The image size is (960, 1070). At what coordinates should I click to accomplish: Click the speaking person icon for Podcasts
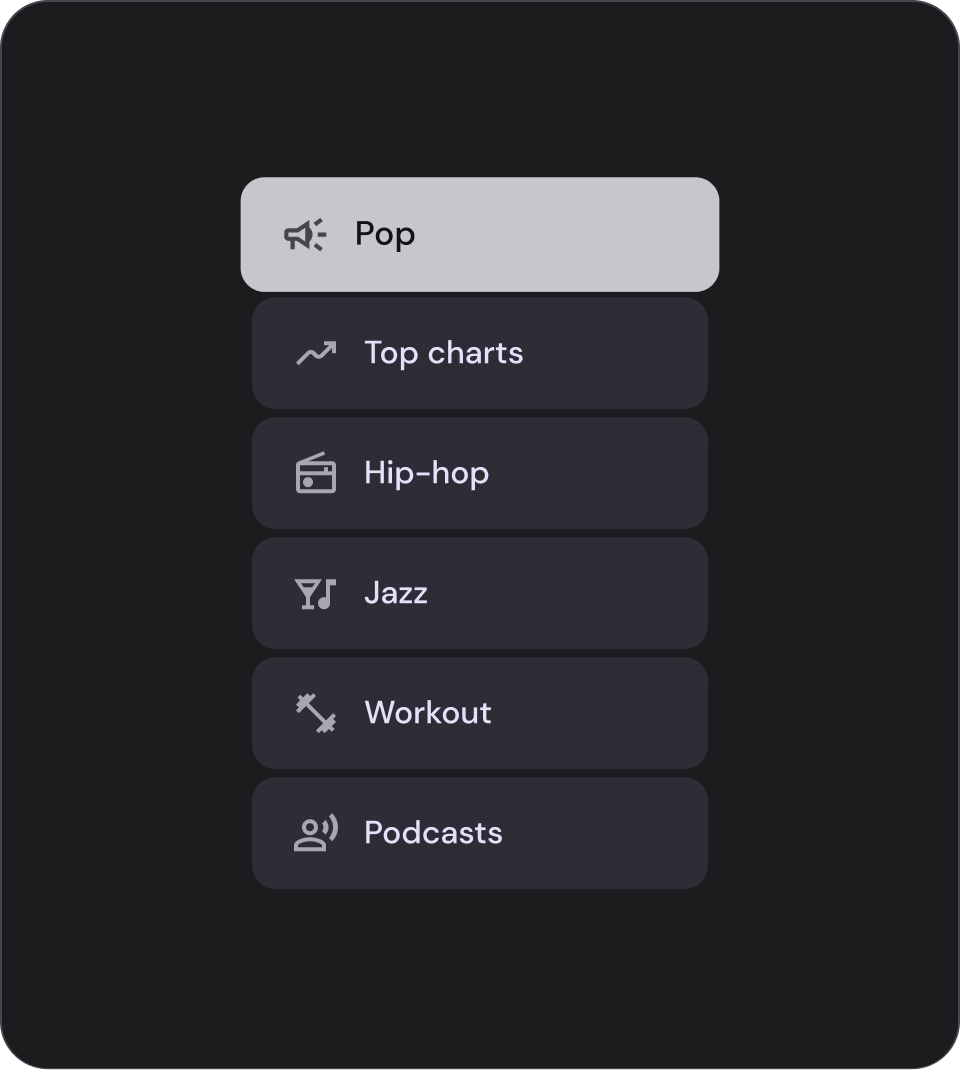click(x=316, y=833)
